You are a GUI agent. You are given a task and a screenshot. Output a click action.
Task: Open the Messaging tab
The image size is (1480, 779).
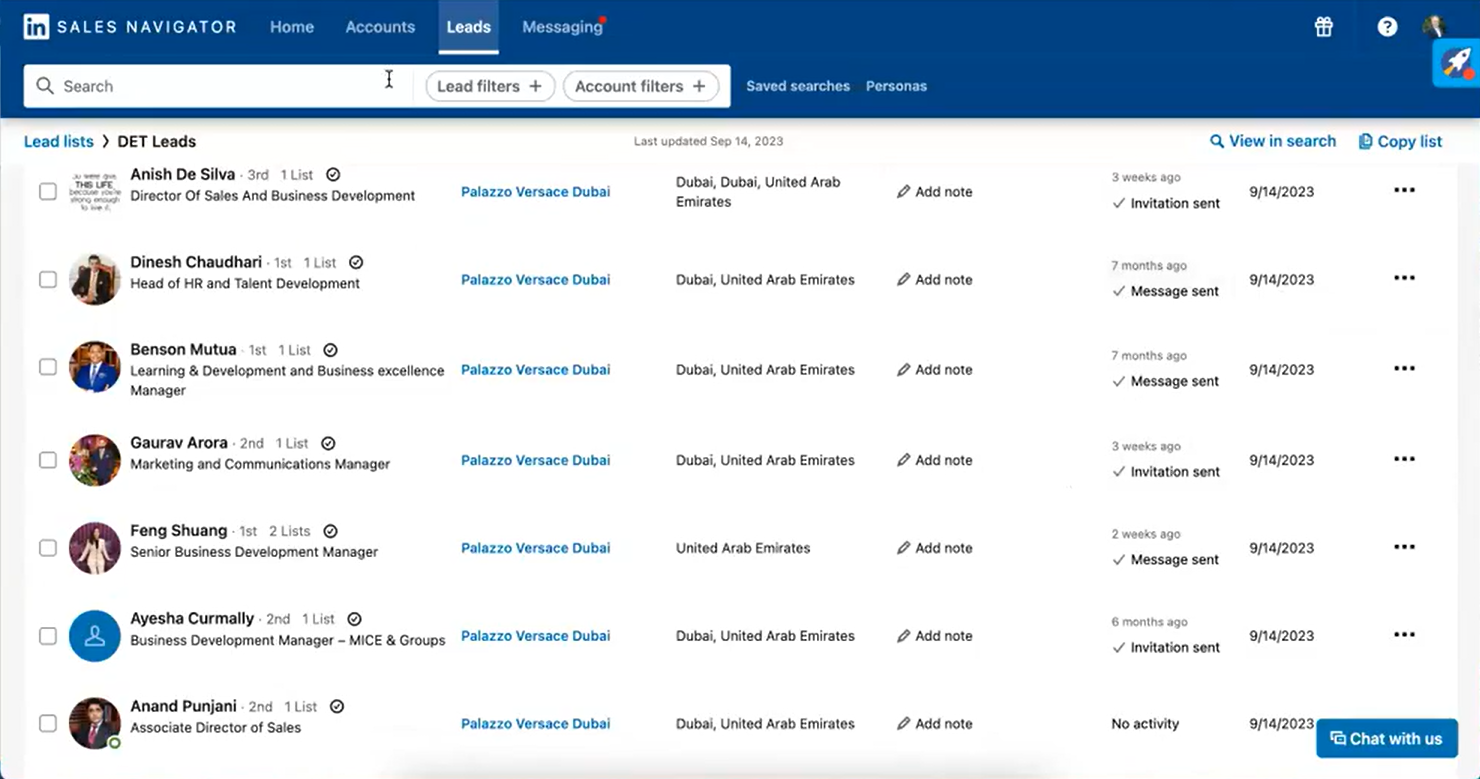pyautogui.click(x=562, y=27)
